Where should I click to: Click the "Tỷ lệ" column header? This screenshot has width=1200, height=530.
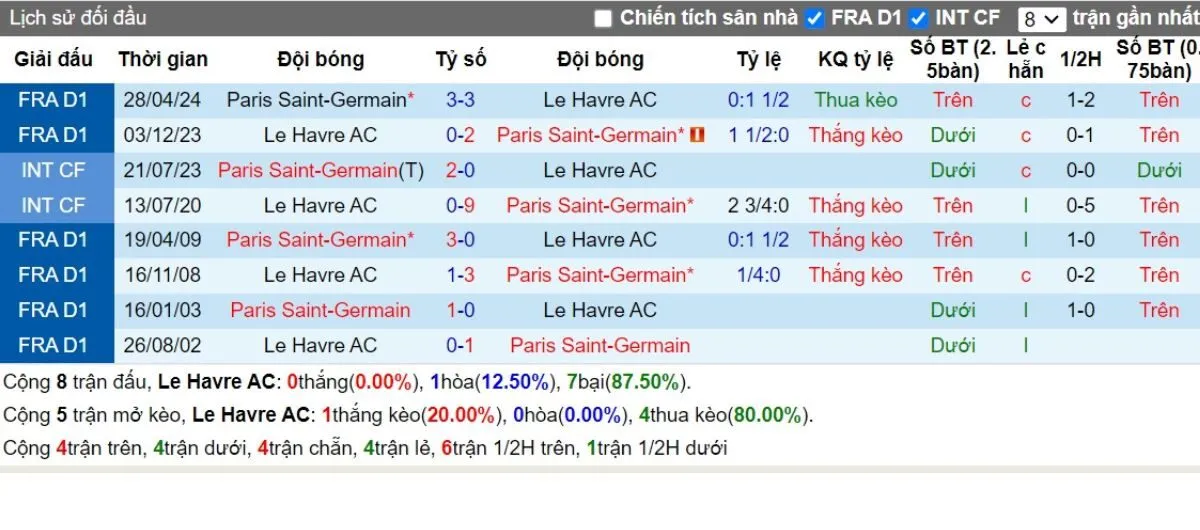tap(759, 59)
